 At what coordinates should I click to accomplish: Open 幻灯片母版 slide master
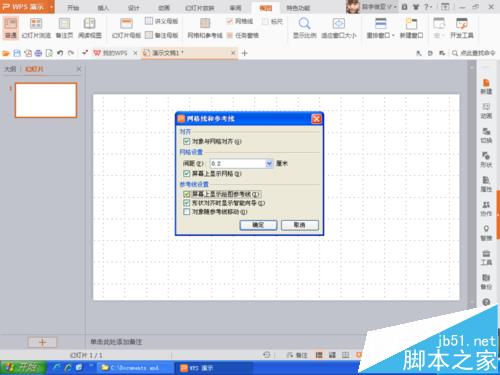tap(126, 28)
